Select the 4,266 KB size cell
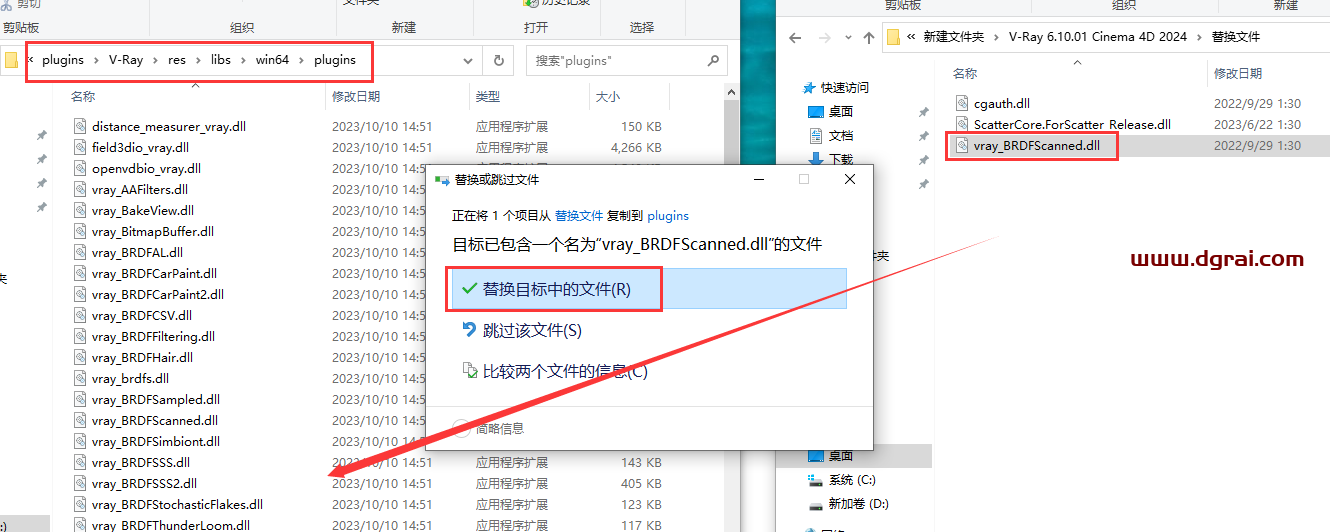The height and width of the screenshot is (532, 1330). (635, 148)
